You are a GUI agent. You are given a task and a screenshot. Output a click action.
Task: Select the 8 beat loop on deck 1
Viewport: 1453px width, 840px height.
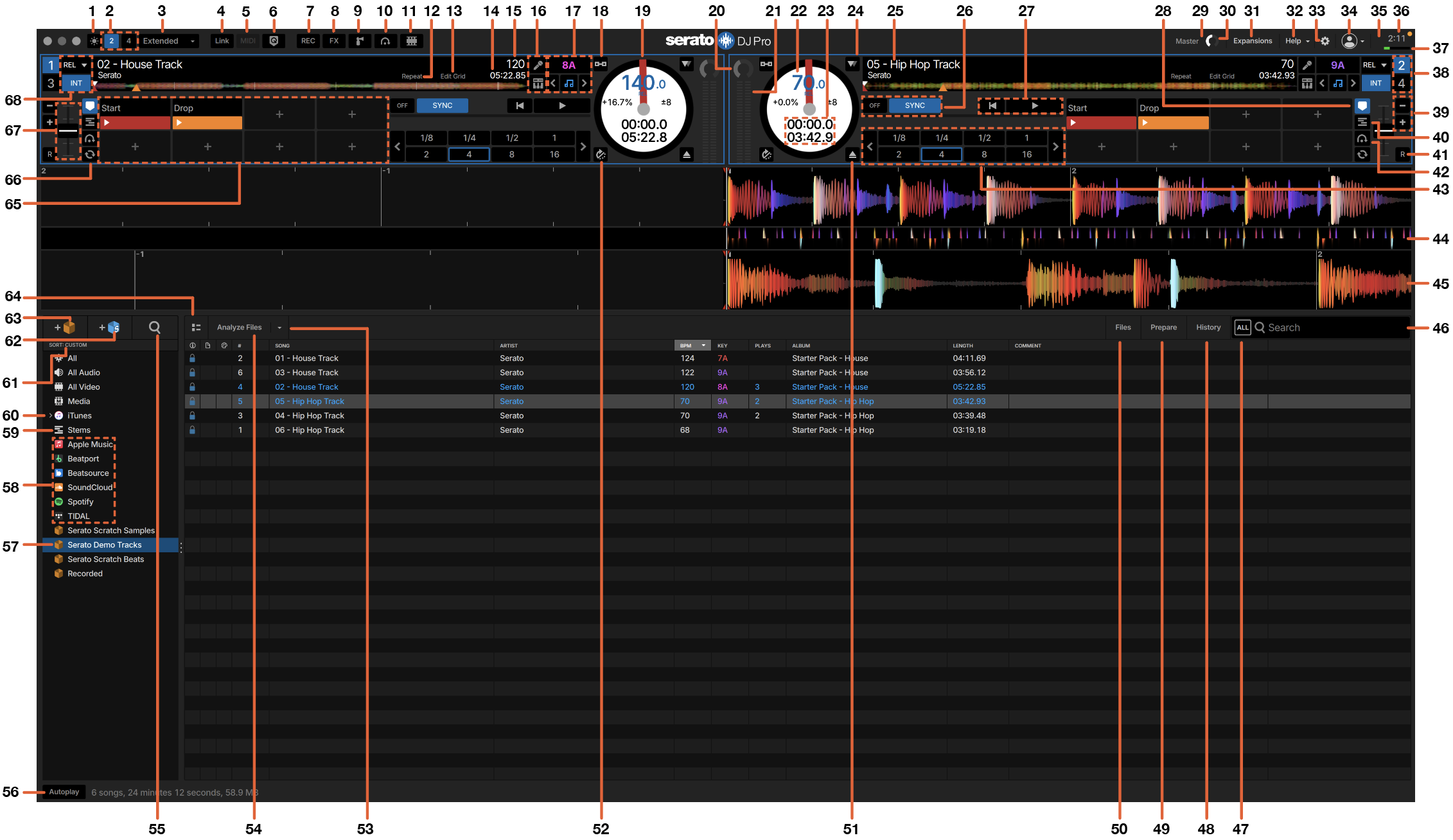511,155
